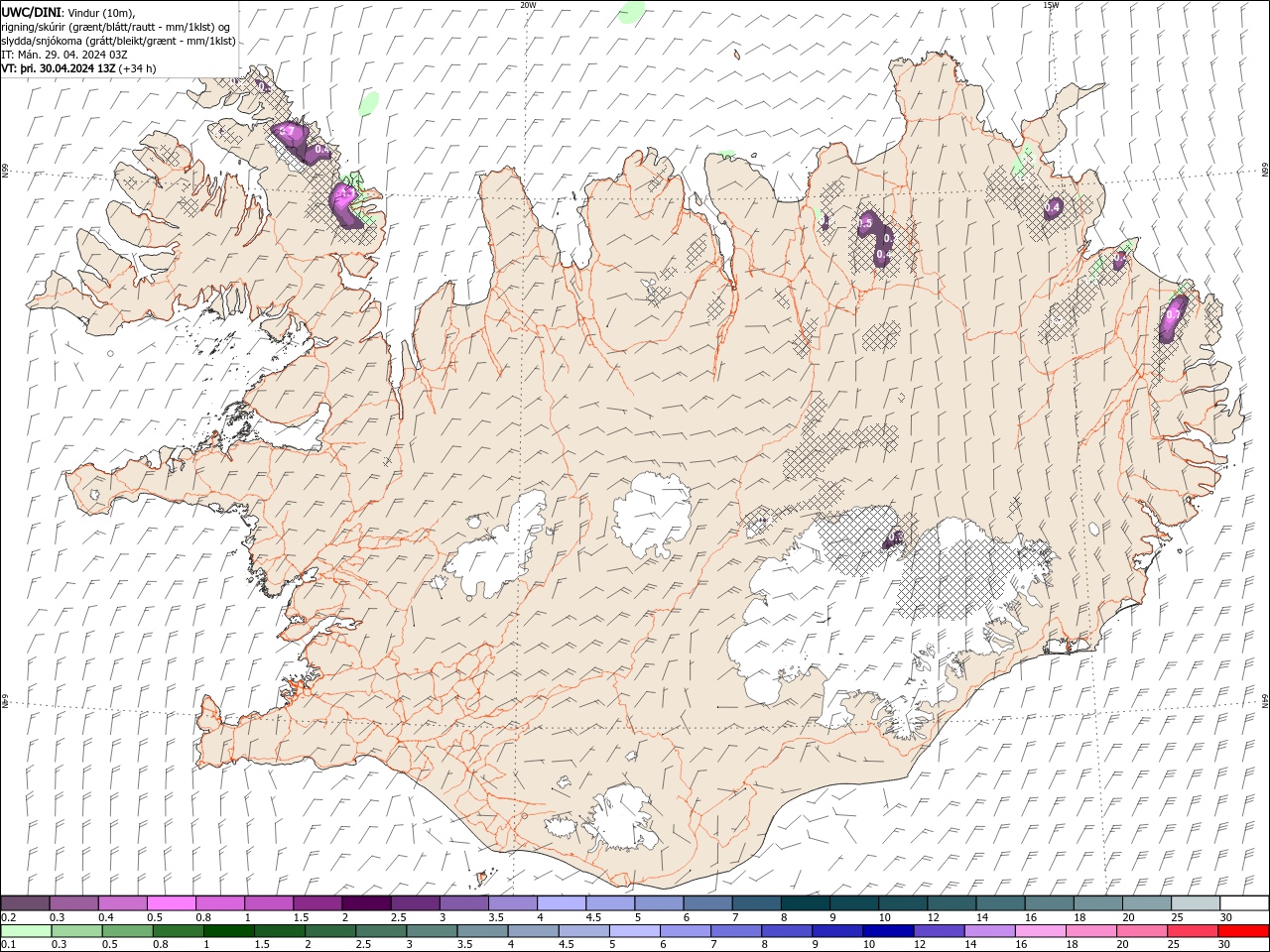Pick the dark purple snow swatch labeled 2
Viewport: 1270px width, 952px height.
366,902
